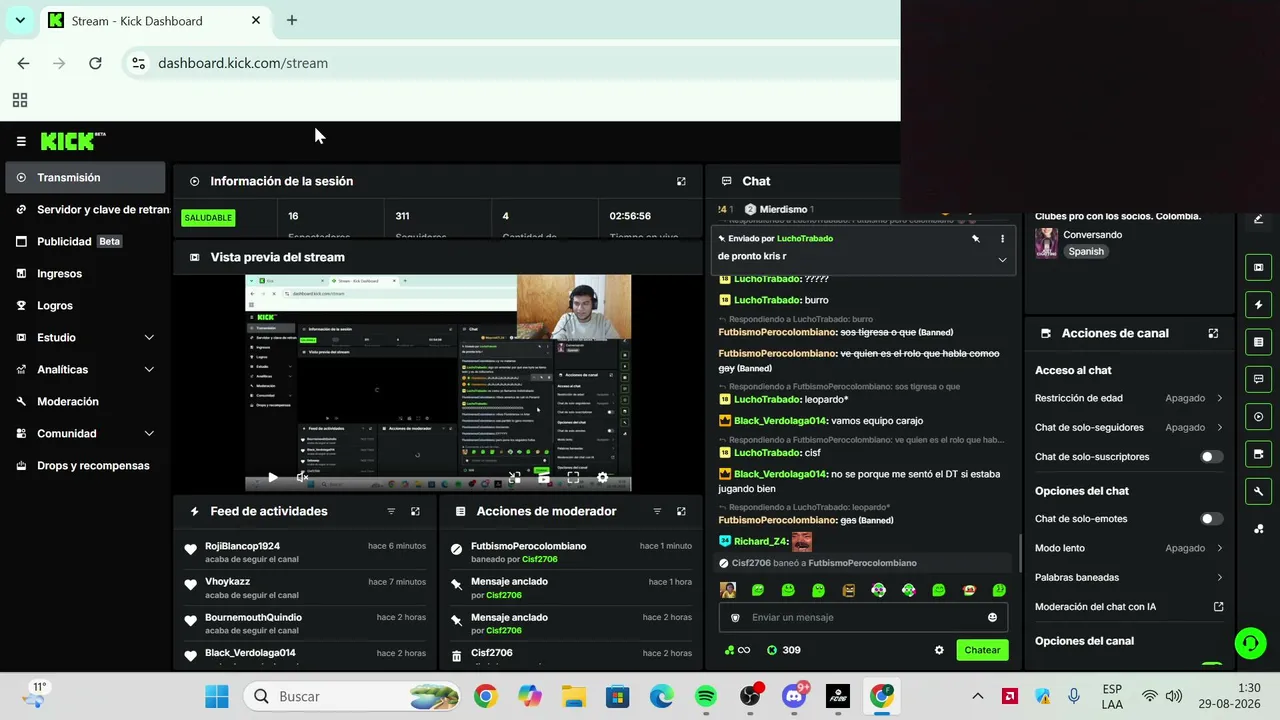Toggle stream preview panel in right rail

(x=1258, y=267)
